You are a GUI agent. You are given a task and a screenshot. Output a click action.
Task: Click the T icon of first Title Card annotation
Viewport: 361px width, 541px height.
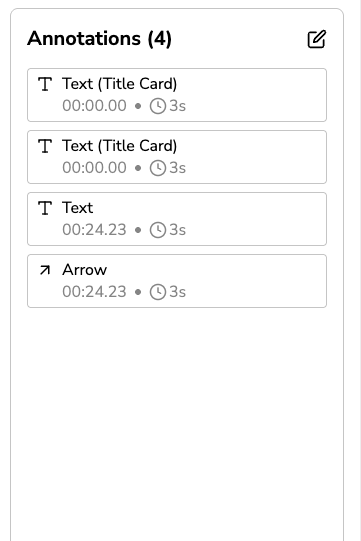point(45,84)
